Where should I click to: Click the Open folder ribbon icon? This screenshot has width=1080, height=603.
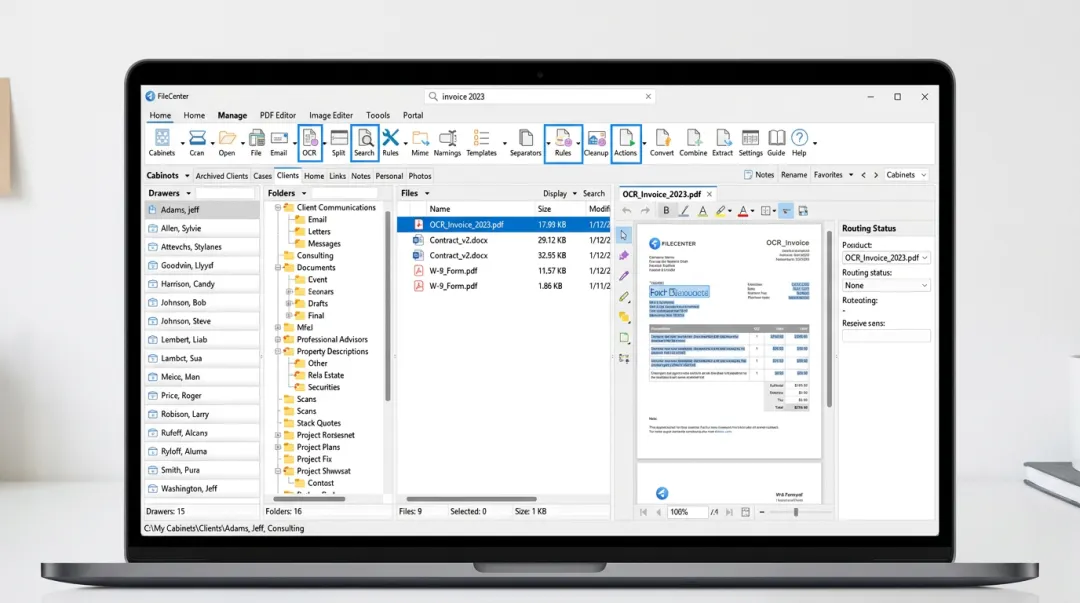coord(227,143)
